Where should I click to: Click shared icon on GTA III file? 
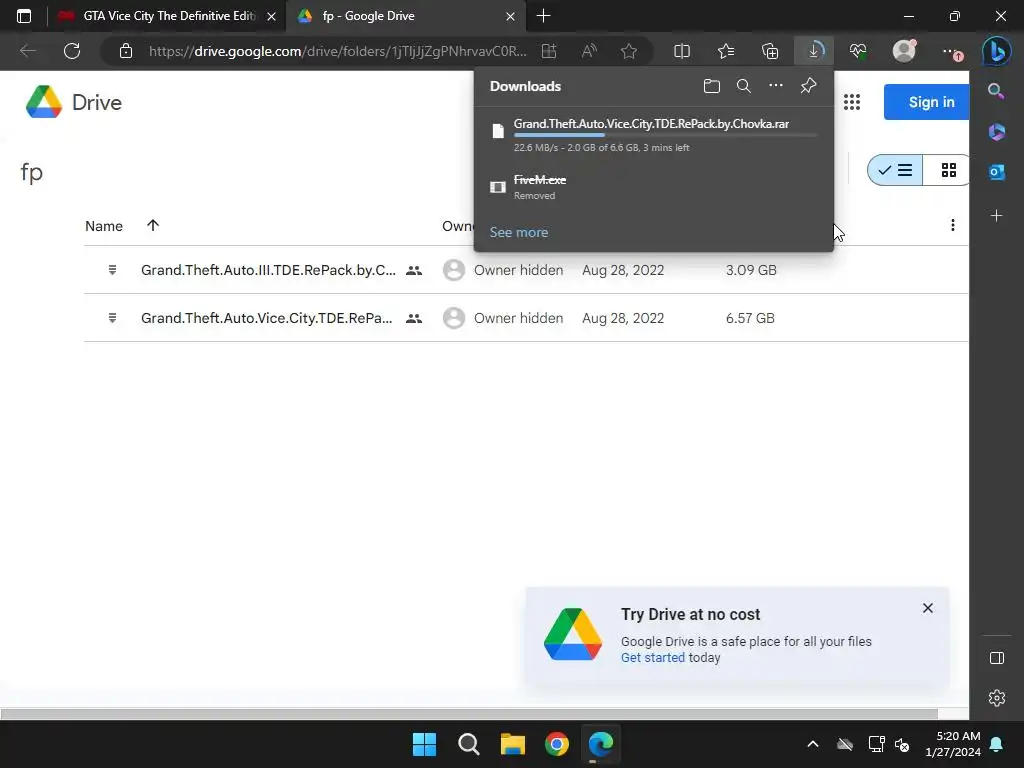[x=414, y=270]
